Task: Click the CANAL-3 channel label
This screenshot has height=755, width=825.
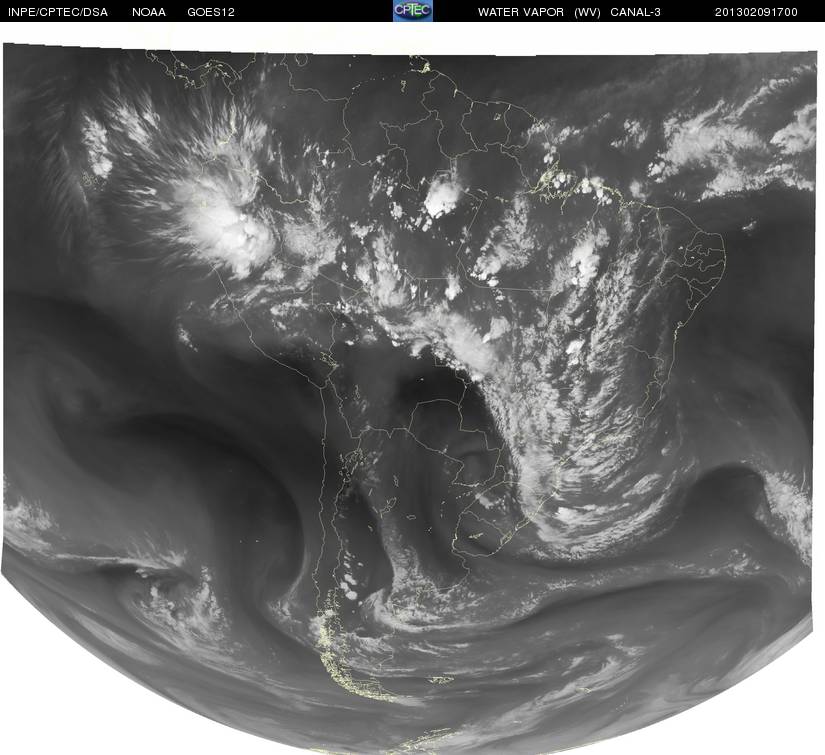Action: point(635,12)
